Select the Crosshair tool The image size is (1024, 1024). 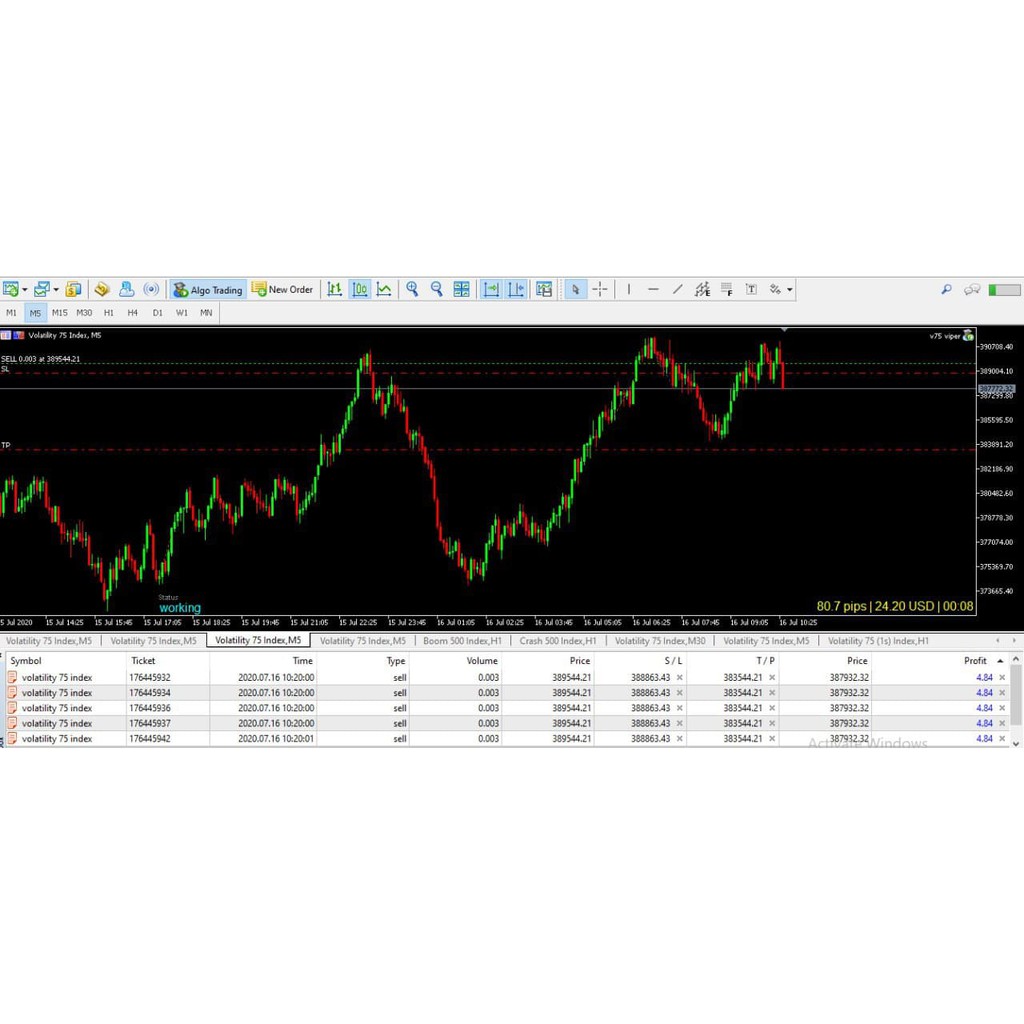[600, 290]
